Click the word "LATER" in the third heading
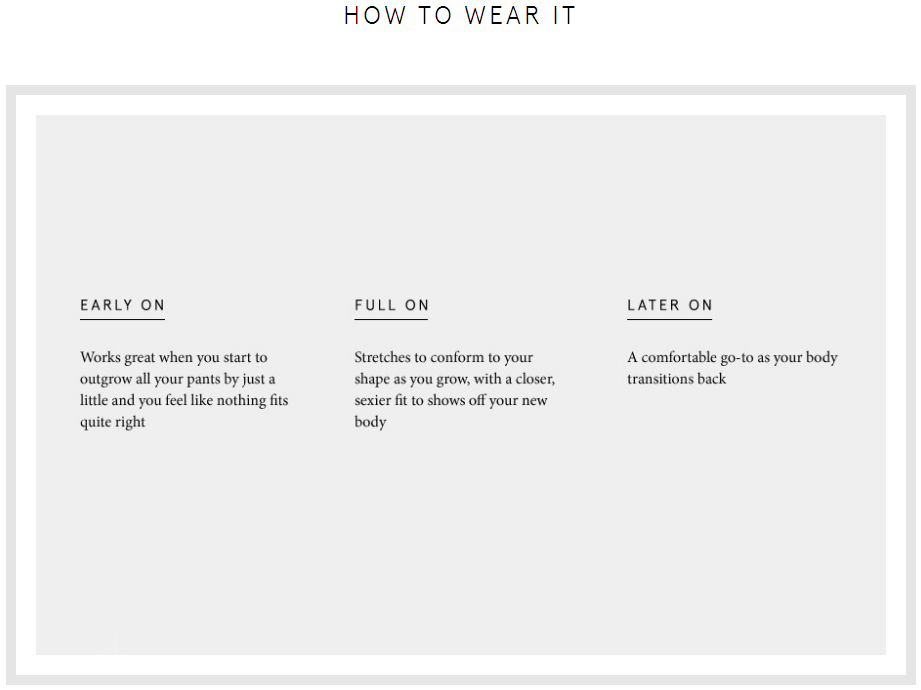The image size is (921, 690). tap(653, 305)
